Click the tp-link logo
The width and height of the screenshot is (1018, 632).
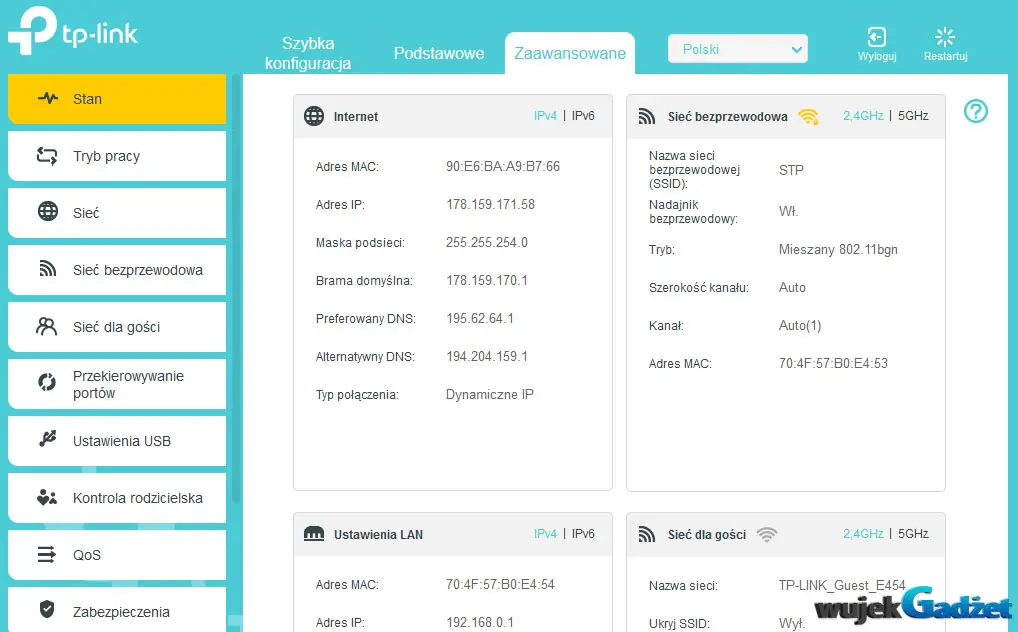click(x=73, y=31)
